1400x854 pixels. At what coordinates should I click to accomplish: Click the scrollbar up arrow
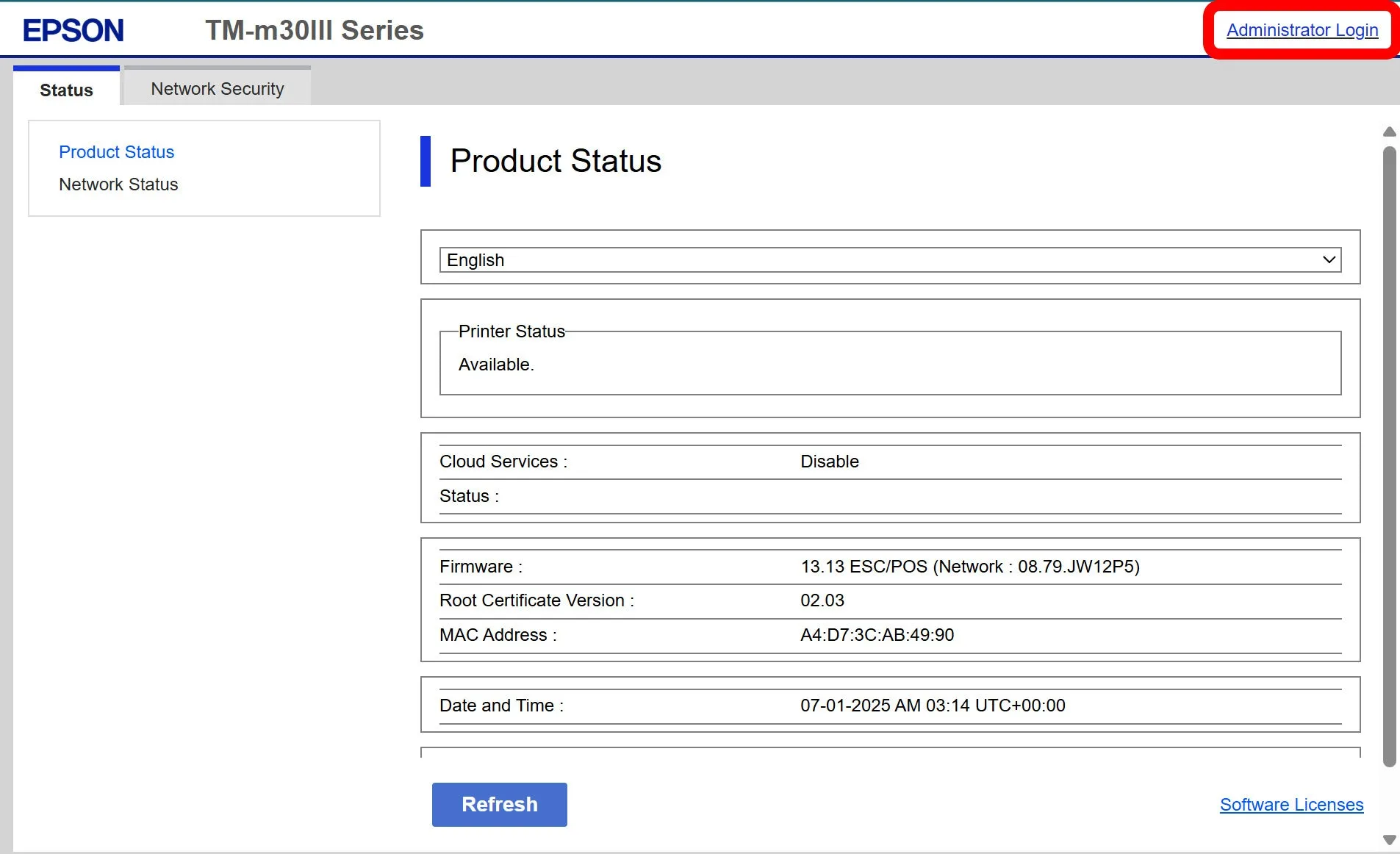[1389, 132]
